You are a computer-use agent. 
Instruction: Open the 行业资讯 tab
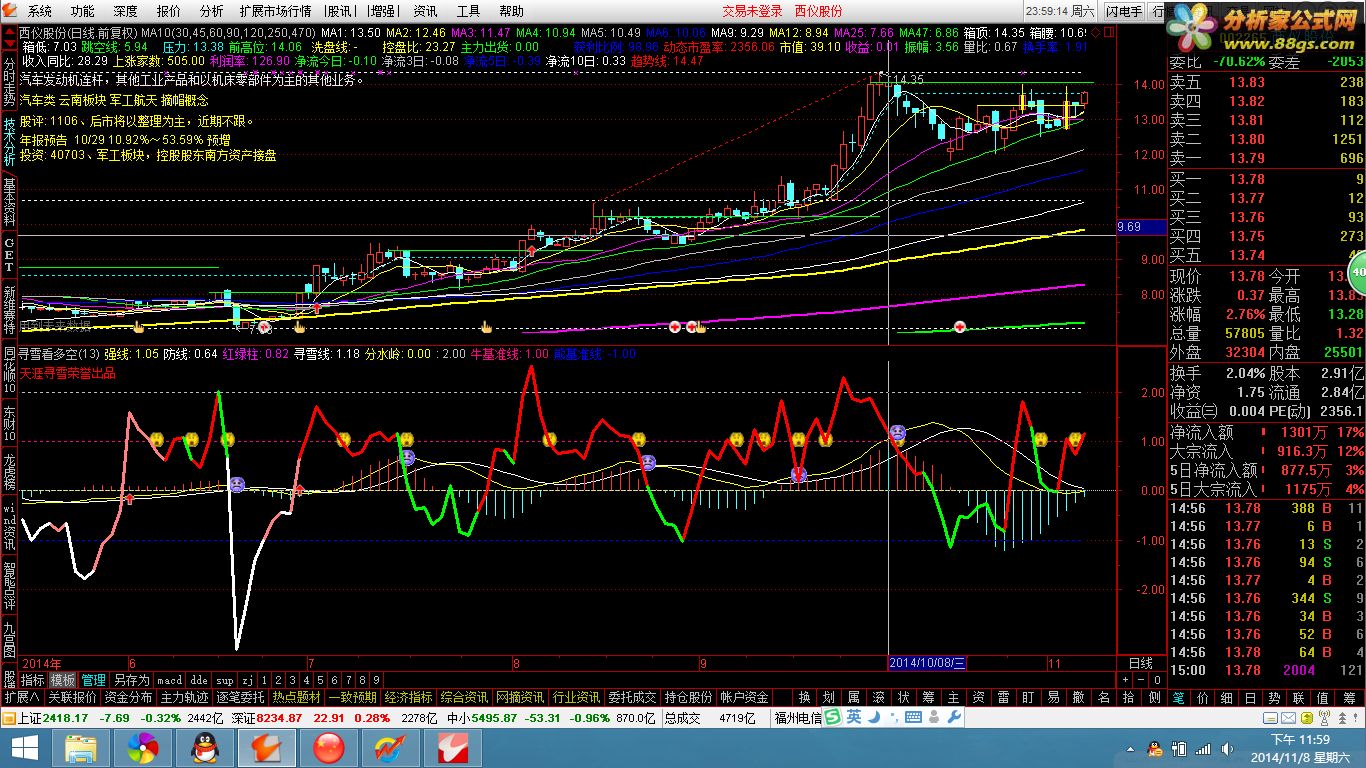point(576,697)
